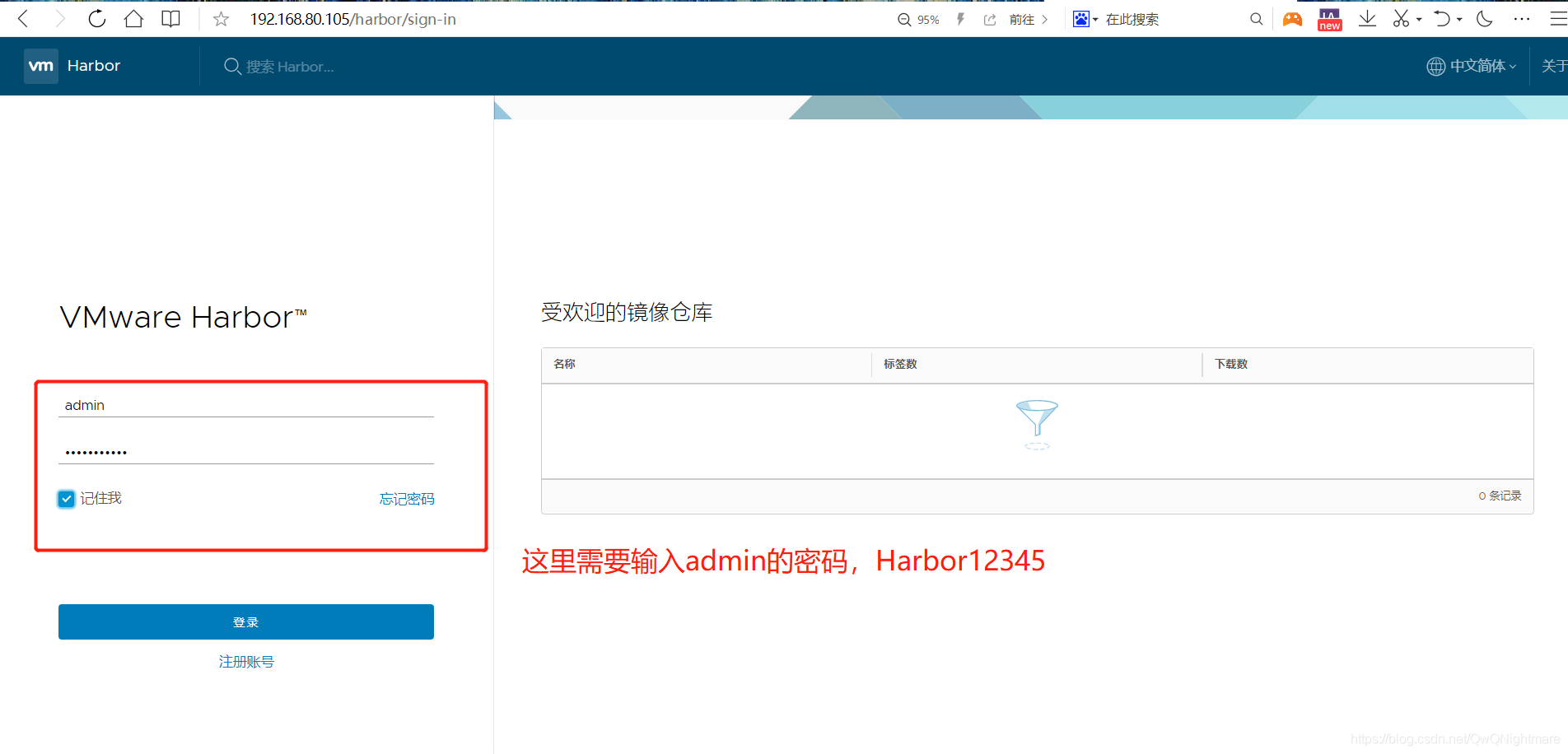
Task: Reload the page with refresh icon
Action: pos(97,19)
